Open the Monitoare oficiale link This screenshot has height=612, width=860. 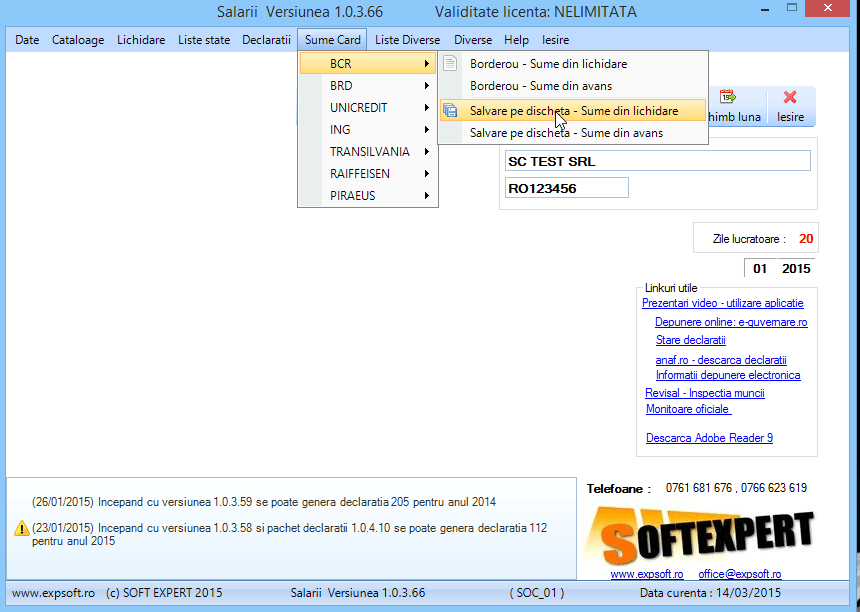coord(688,409)
